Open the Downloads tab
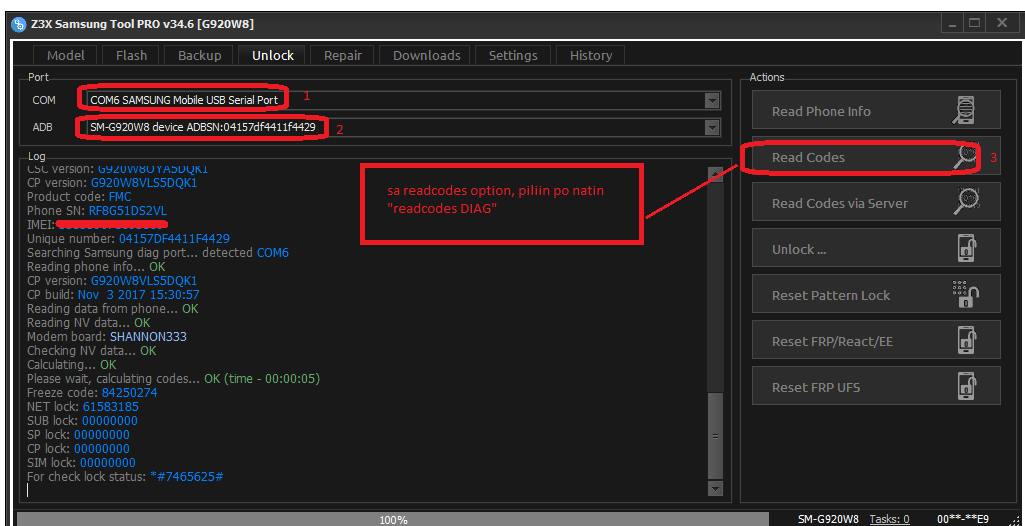 426,56
